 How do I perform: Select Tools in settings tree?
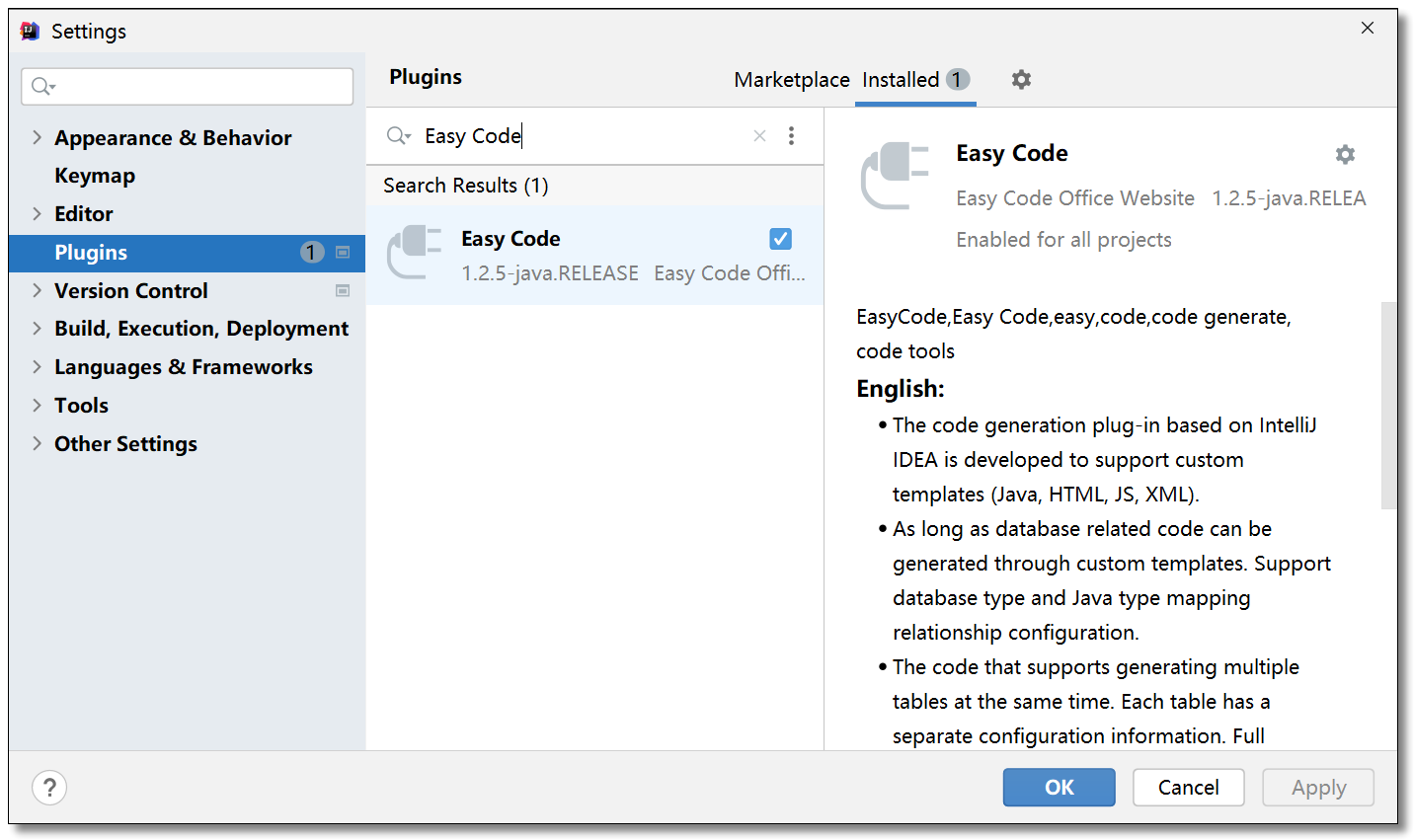point(81,406)
